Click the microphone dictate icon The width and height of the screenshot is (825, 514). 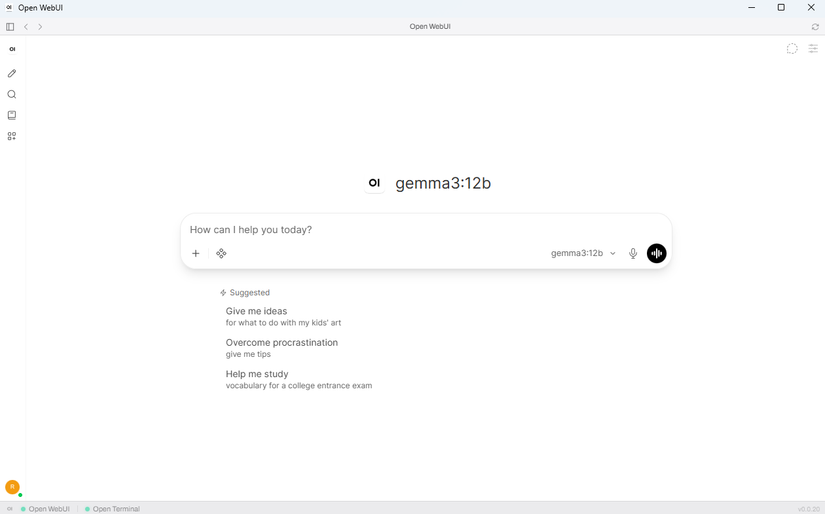633,254
